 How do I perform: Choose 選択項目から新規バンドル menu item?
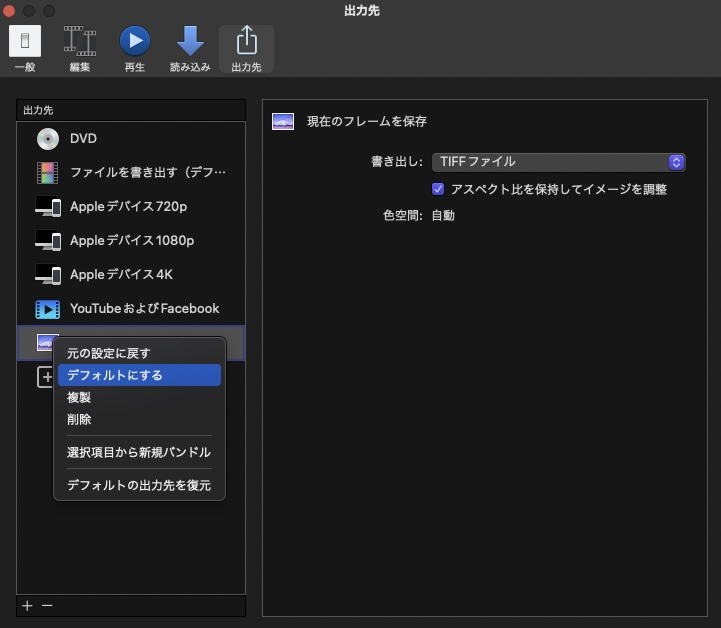(138, 453)
